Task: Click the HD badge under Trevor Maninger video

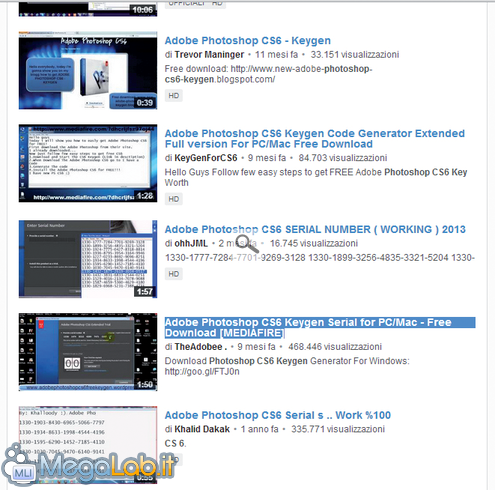Action: [174, 96]
